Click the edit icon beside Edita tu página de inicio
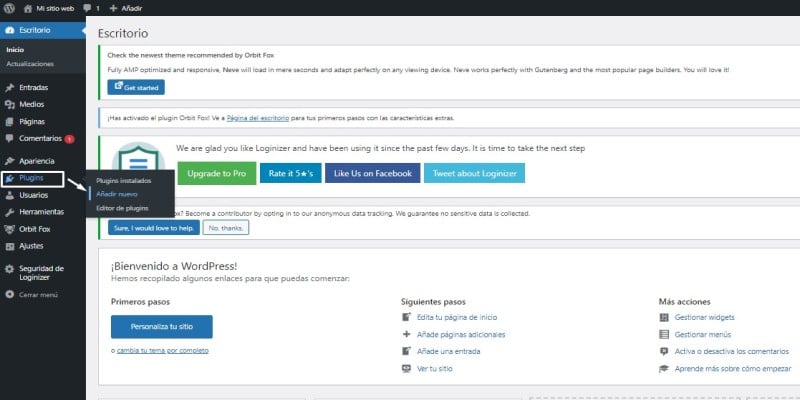The width and height of the screenshot is (800, 400). (x=407, y=317)
